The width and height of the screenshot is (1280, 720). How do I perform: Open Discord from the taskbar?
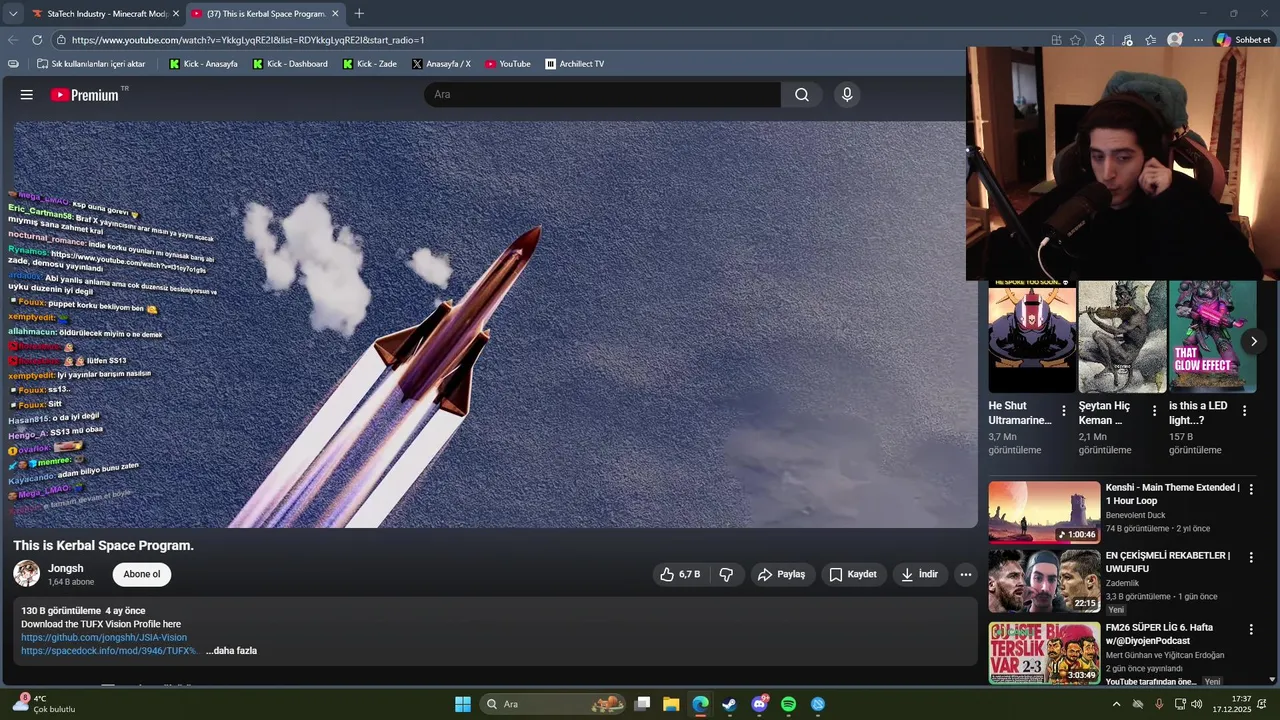pos(759,704)
